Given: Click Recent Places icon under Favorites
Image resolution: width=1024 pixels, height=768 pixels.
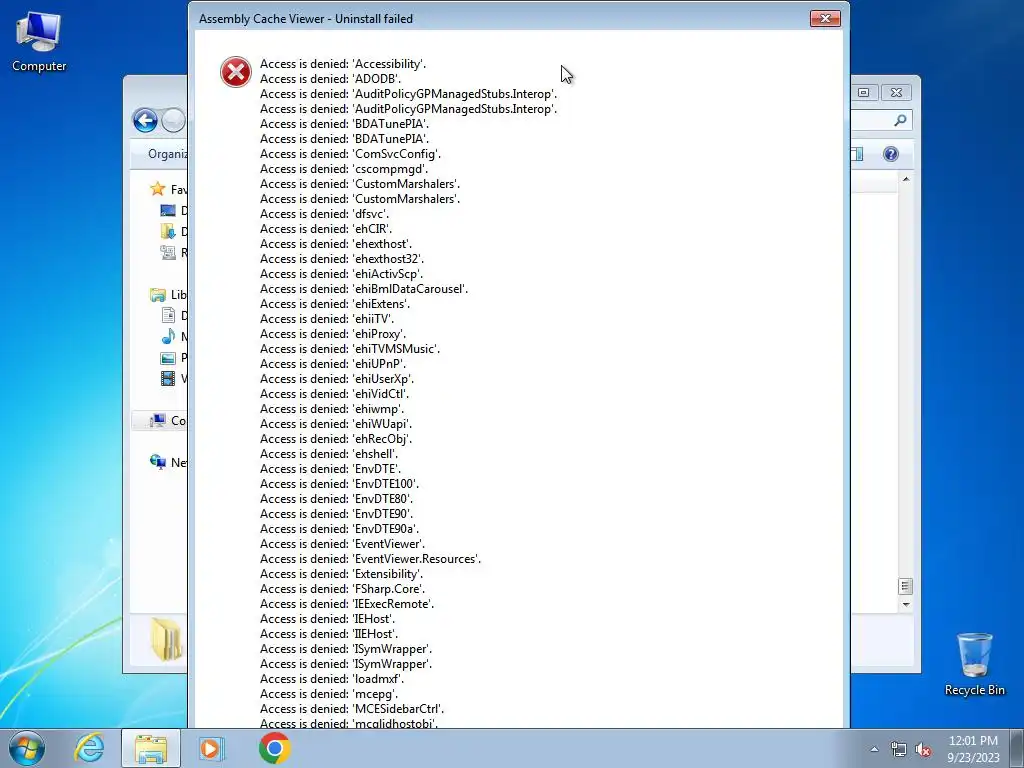Looking at the screenshot, I should point(168,252).
